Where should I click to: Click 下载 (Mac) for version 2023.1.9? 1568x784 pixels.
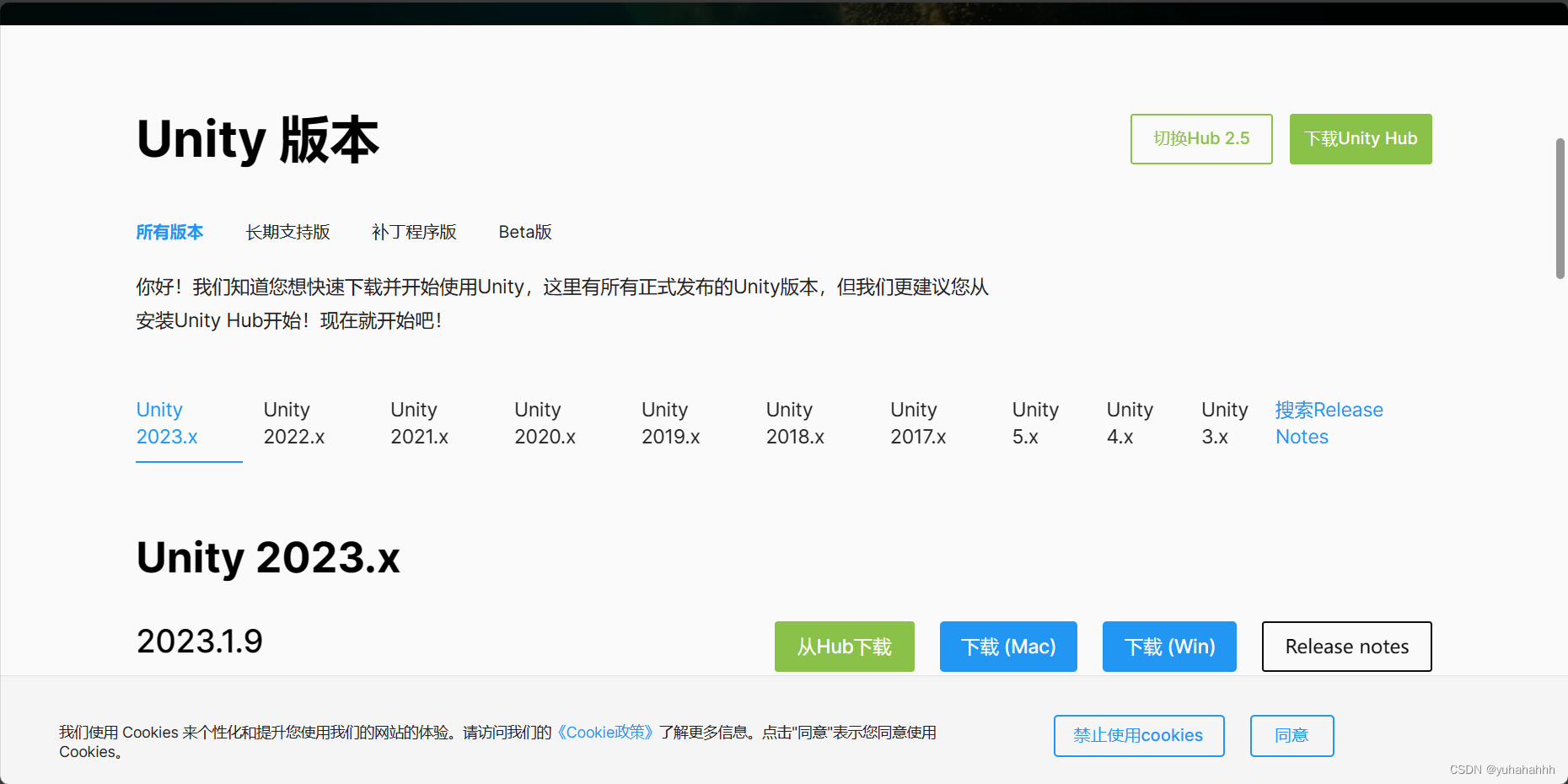(1008, 647)
